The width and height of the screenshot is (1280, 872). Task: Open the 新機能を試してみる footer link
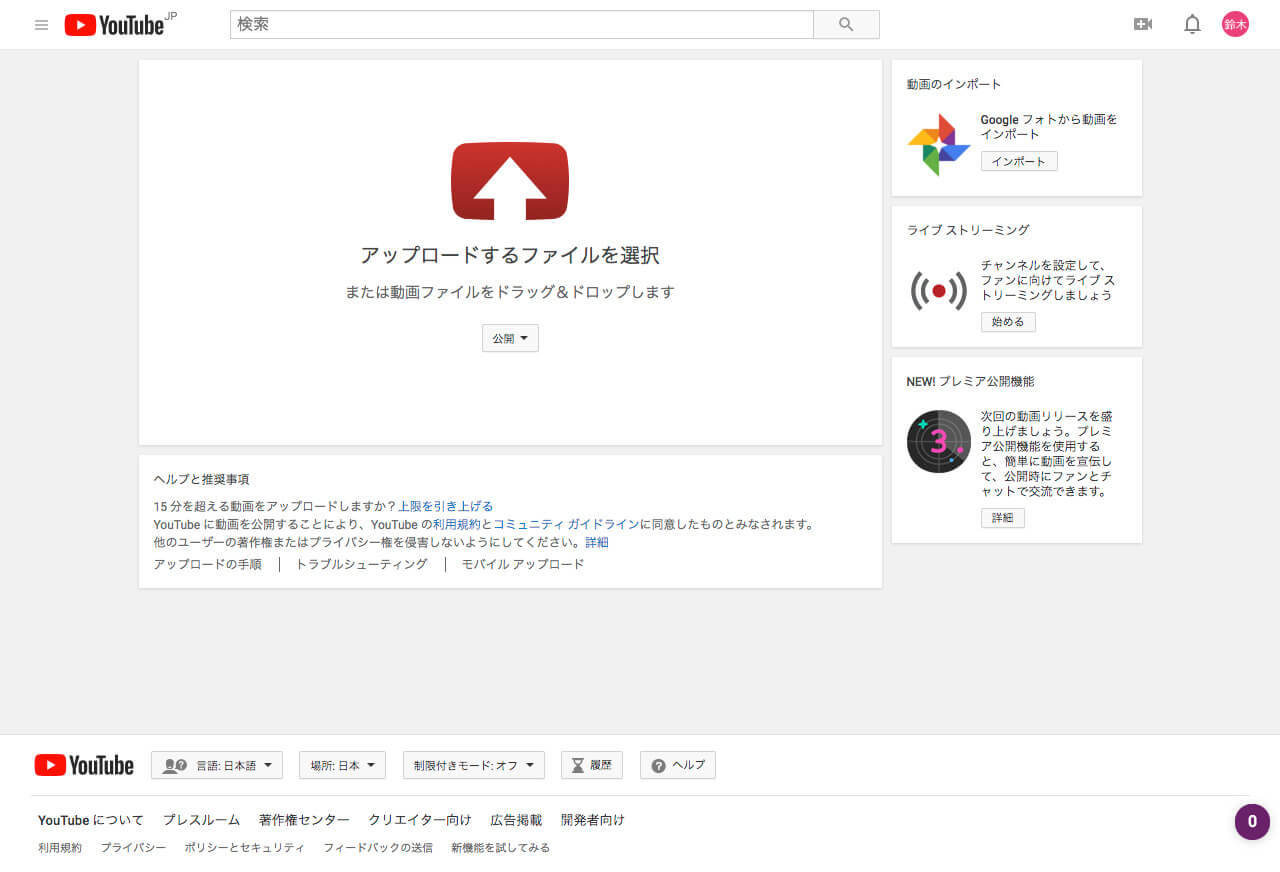pos(500,848)
